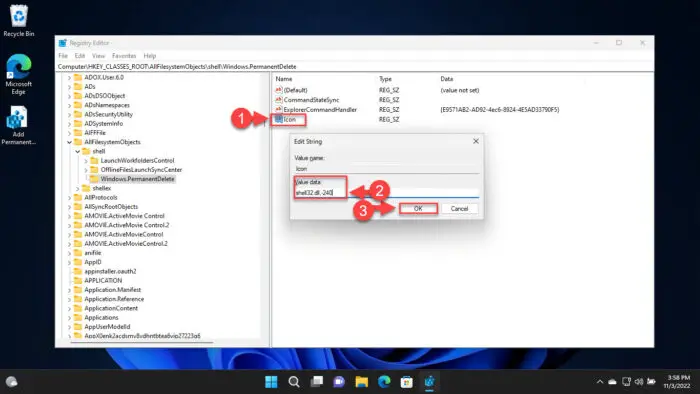Confirm Edit String dialog with OK

point(418,209)
